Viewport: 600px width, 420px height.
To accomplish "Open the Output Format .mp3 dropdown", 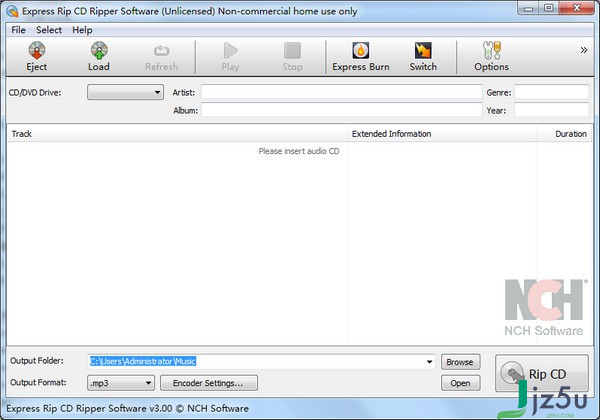I will 121,383.
